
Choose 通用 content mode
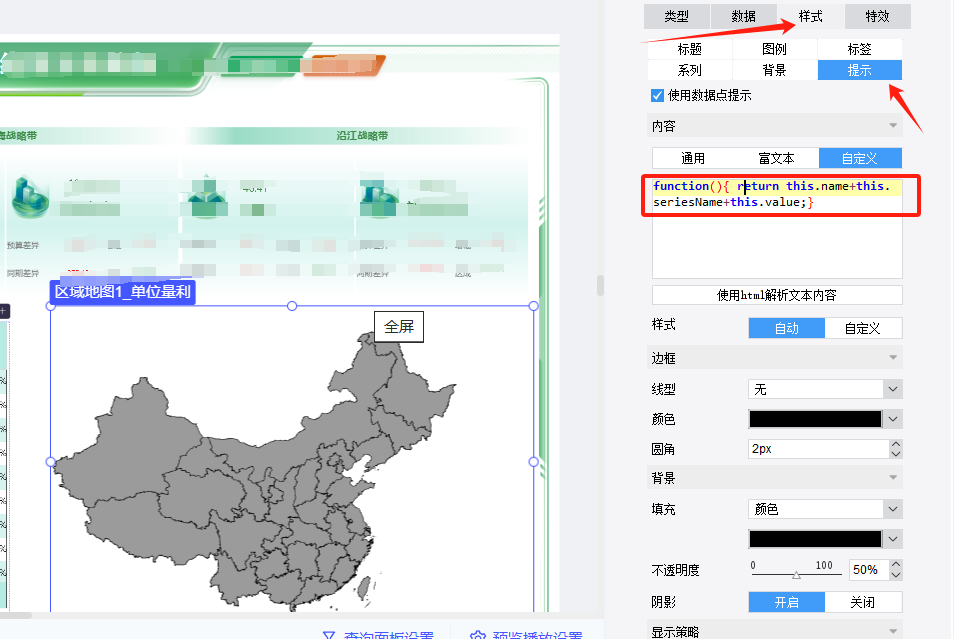coord(693,158)
